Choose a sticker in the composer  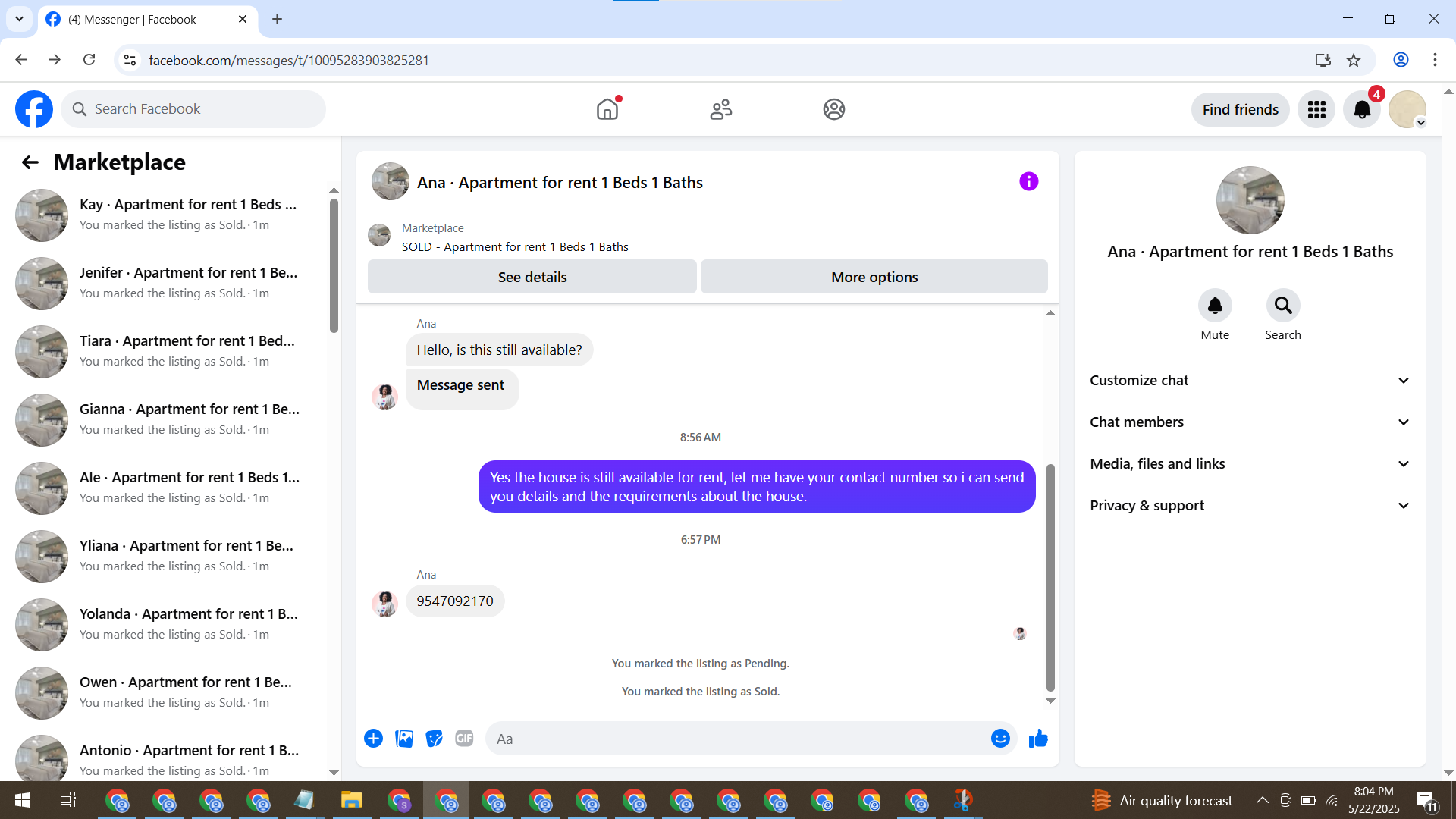(x=434, y=739)
